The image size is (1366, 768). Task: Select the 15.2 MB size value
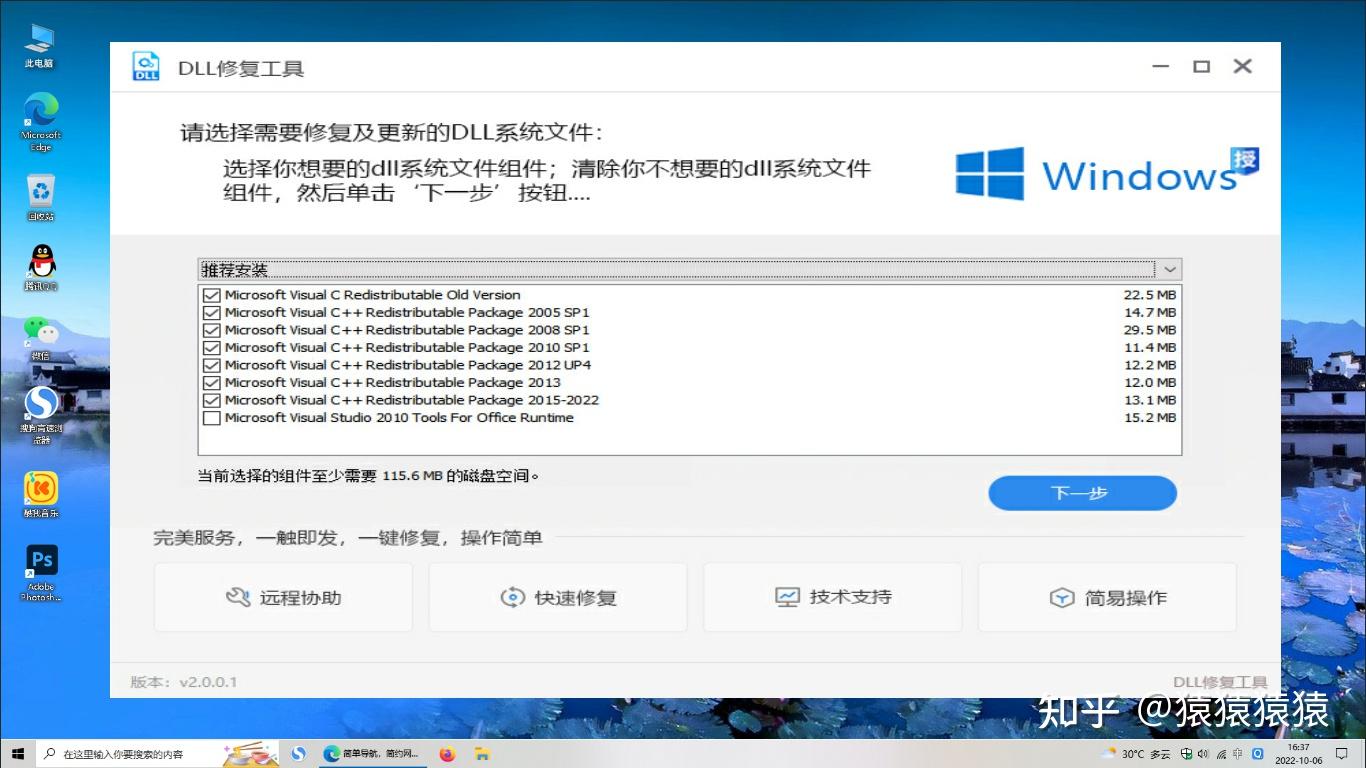[1149, 418]
